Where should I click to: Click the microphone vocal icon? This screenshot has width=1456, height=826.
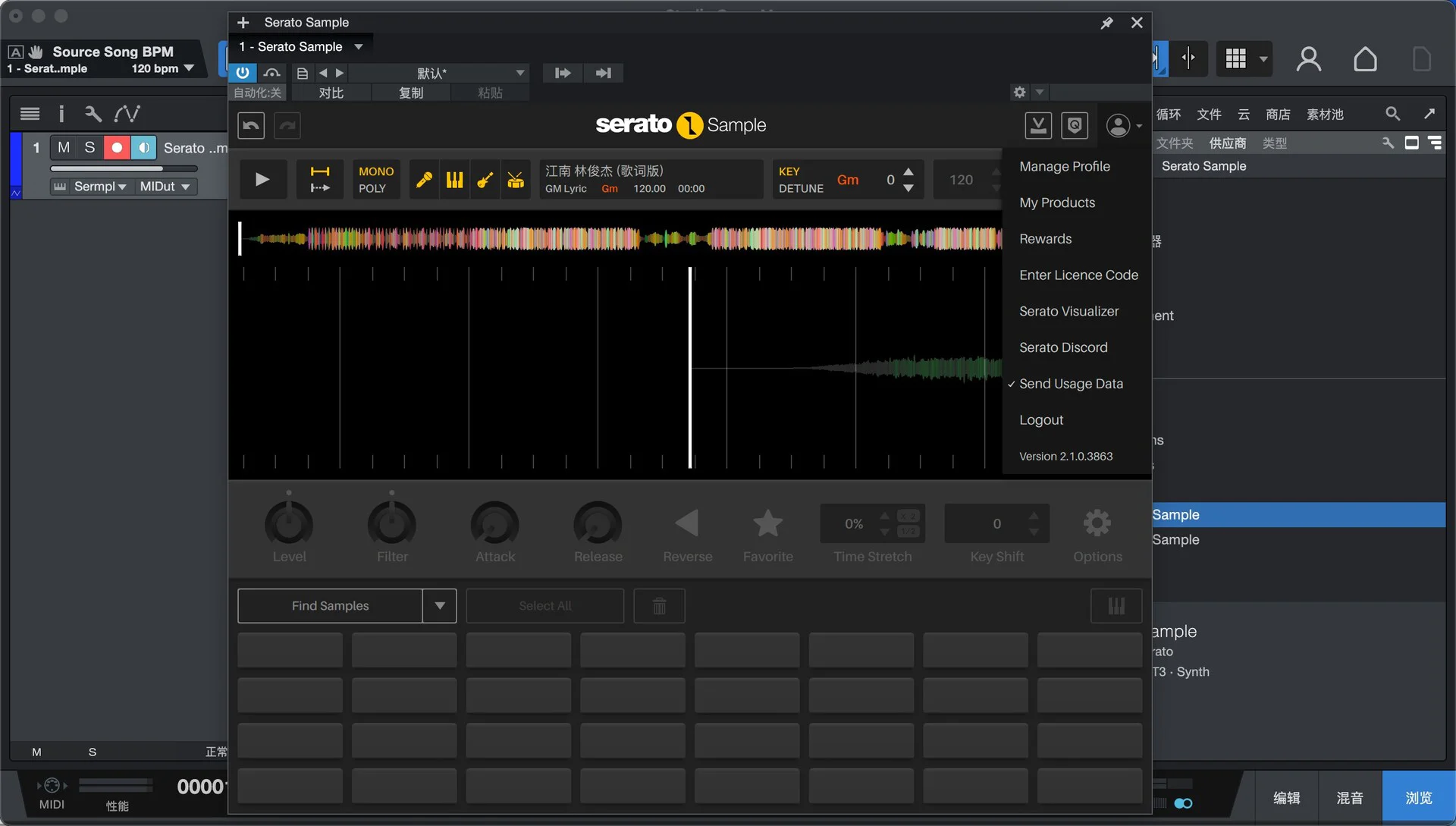tap(424, 180)
